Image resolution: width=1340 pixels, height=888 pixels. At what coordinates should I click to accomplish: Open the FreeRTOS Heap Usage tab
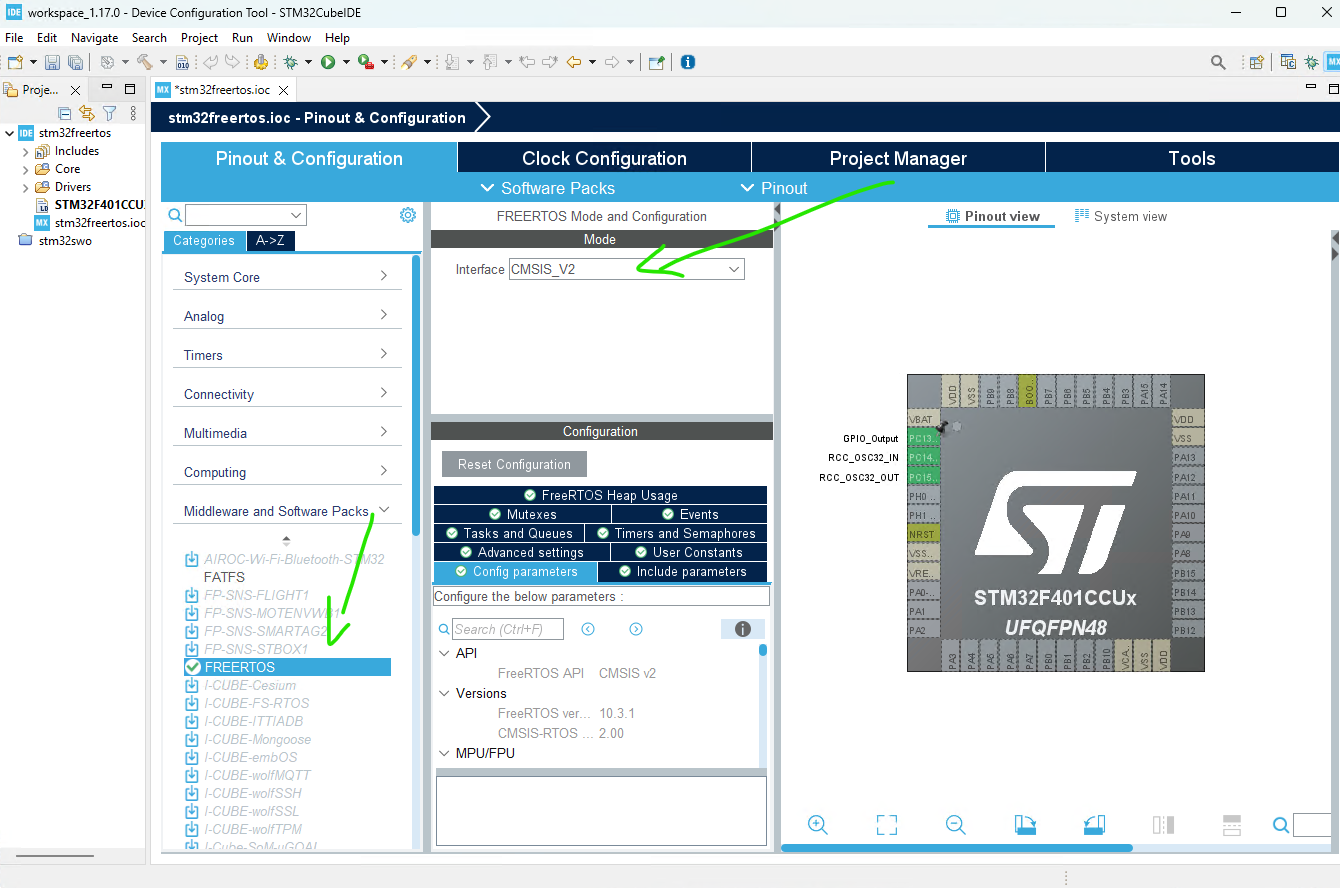pyautogui.click(x=600, y=495)
